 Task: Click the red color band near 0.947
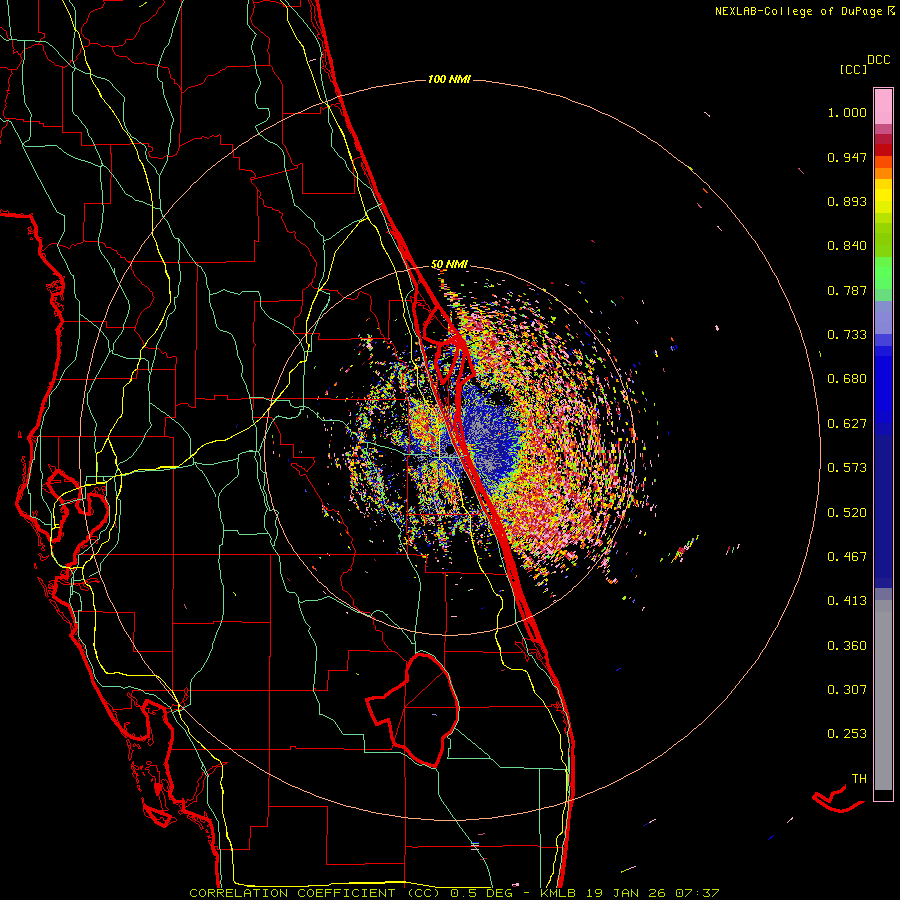[883, 150]
